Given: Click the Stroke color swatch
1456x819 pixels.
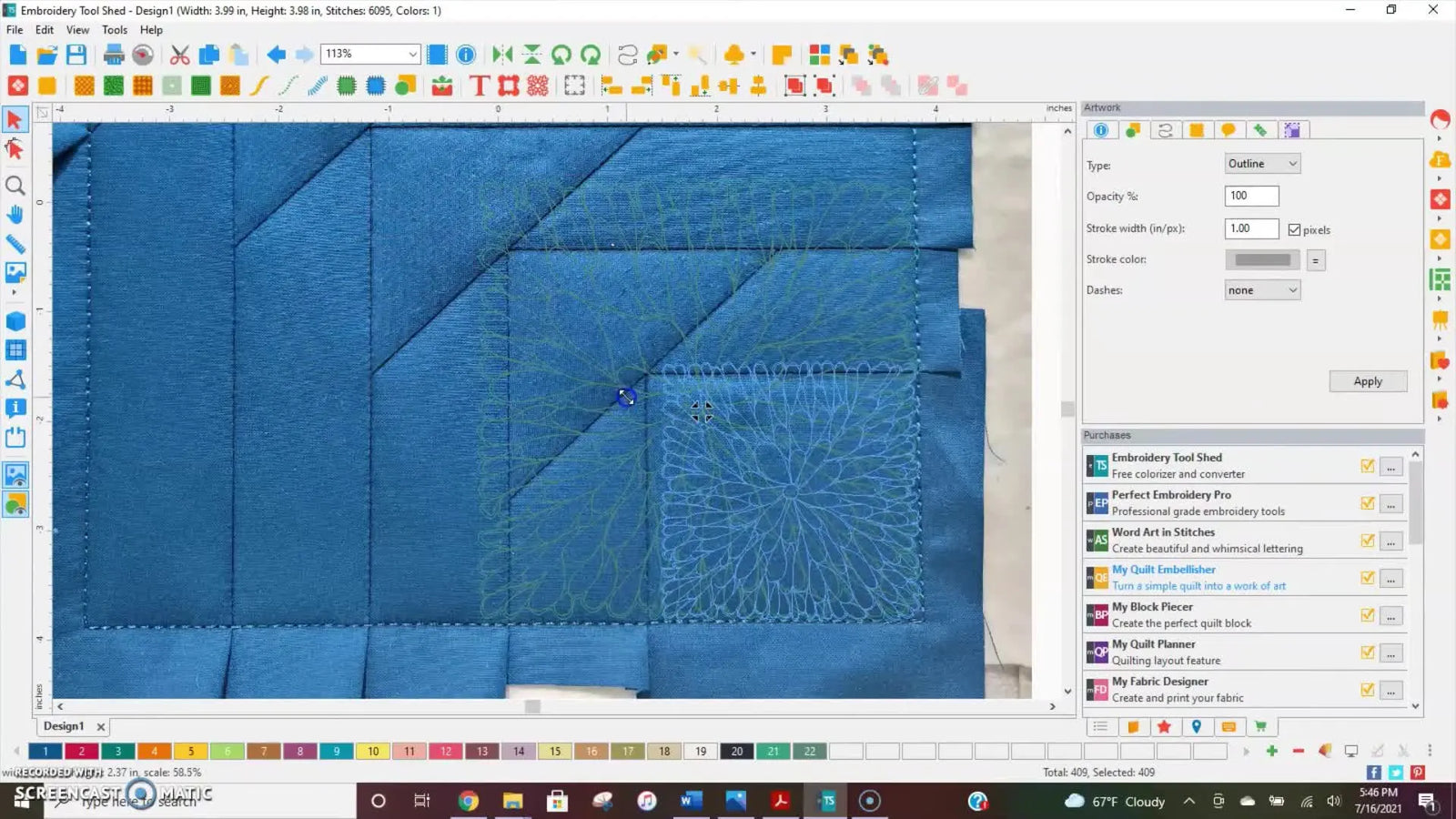Looking at the screenshot, I should coord(1262,259).
